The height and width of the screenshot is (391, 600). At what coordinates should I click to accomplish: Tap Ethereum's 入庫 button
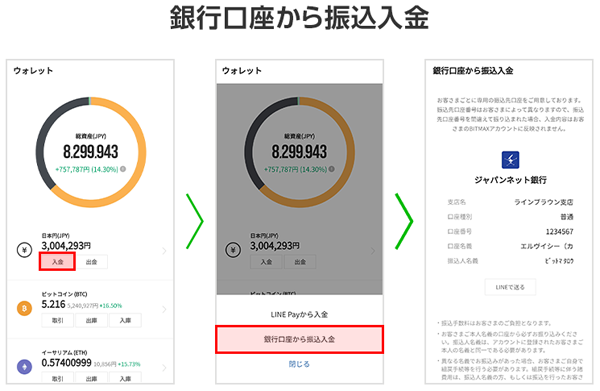click(125, 378)
